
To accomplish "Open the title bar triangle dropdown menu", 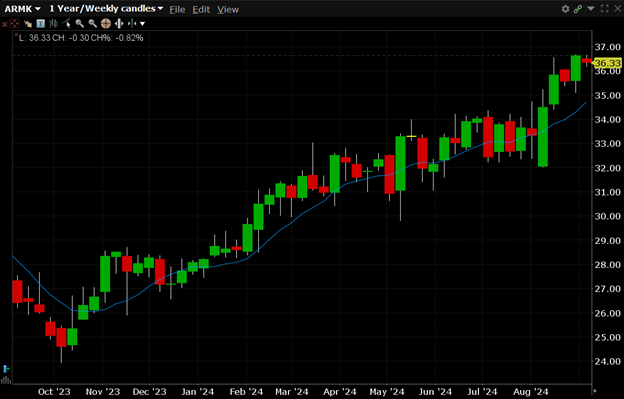I will (x=591, y=8).
